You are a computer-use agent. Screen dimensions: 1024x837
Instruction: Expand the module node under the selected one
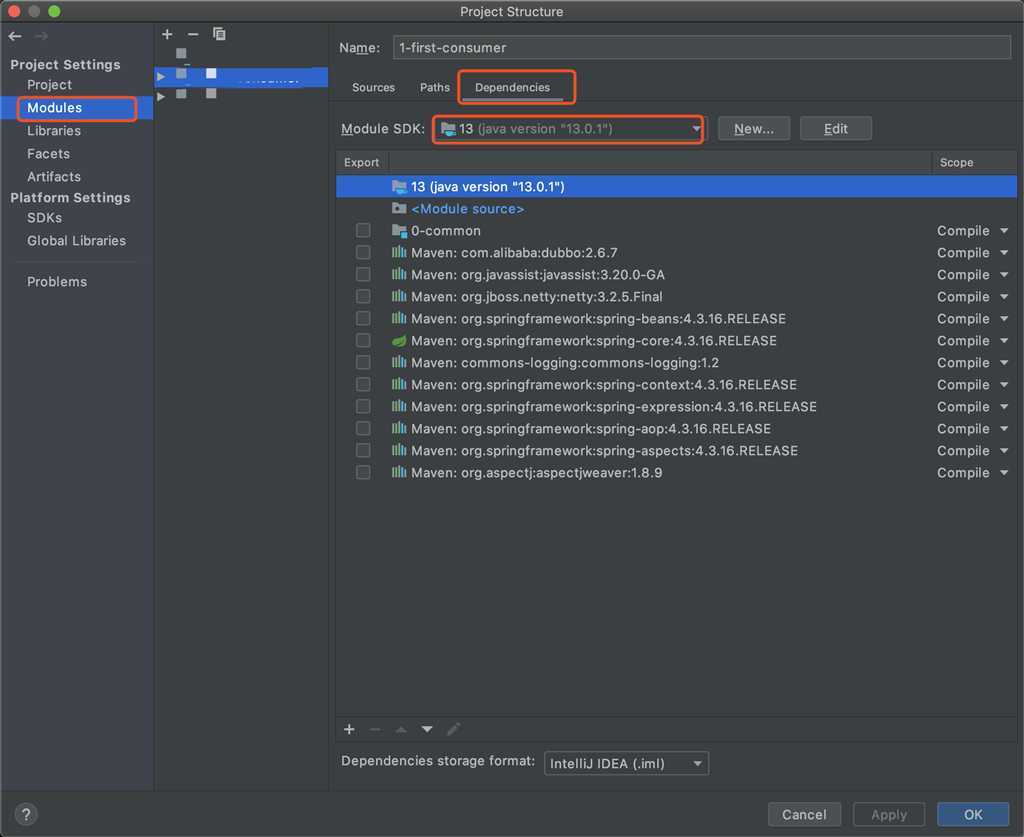[161, 96]
